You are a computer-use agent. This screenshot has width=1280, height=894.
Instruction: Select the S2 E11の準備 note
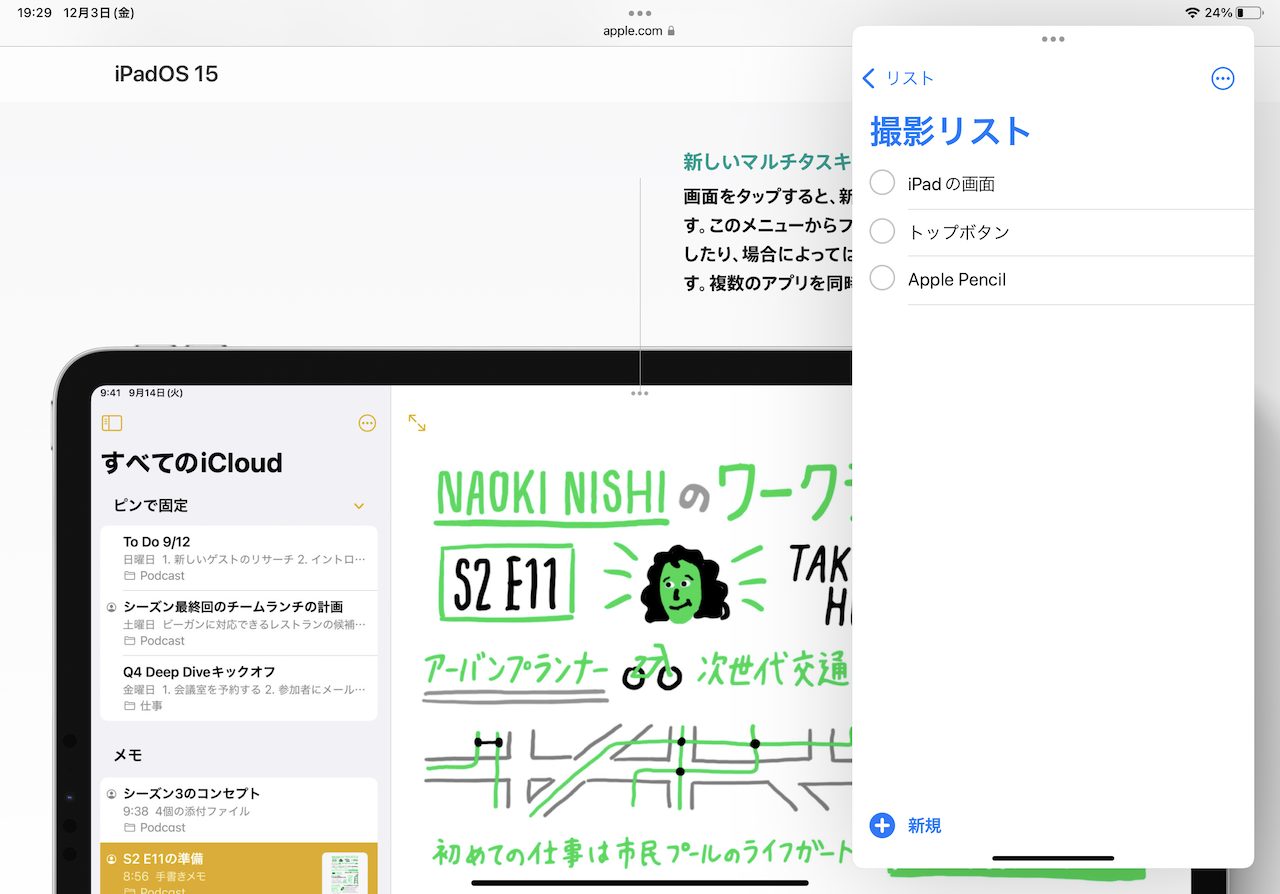tap(239, 868)
